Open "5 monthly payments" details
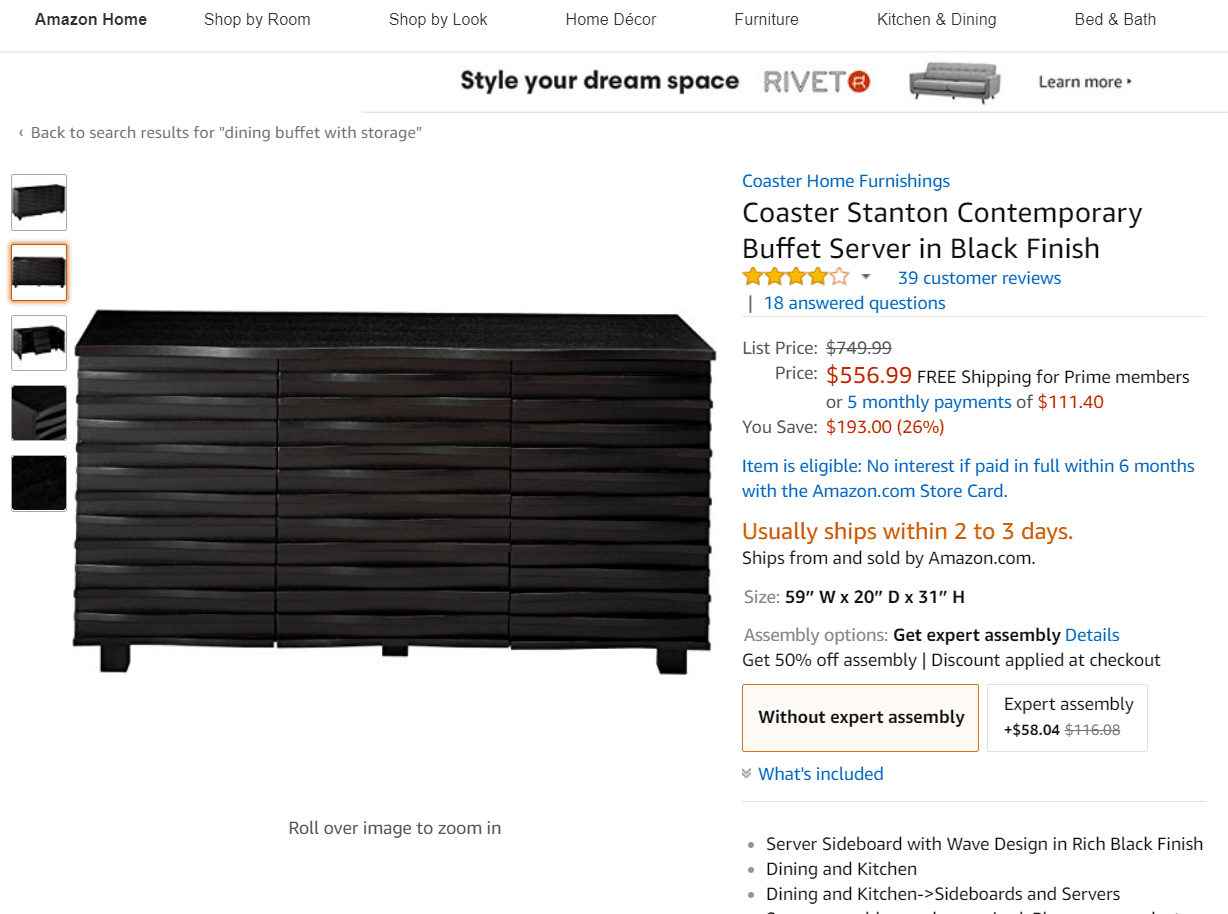1228x914 pixels. click(x=928, y=401)
